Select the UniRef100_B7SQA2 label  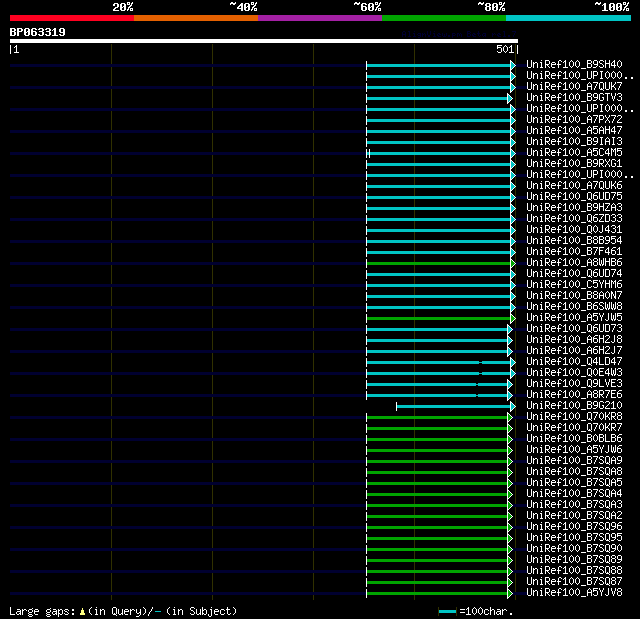574,516
